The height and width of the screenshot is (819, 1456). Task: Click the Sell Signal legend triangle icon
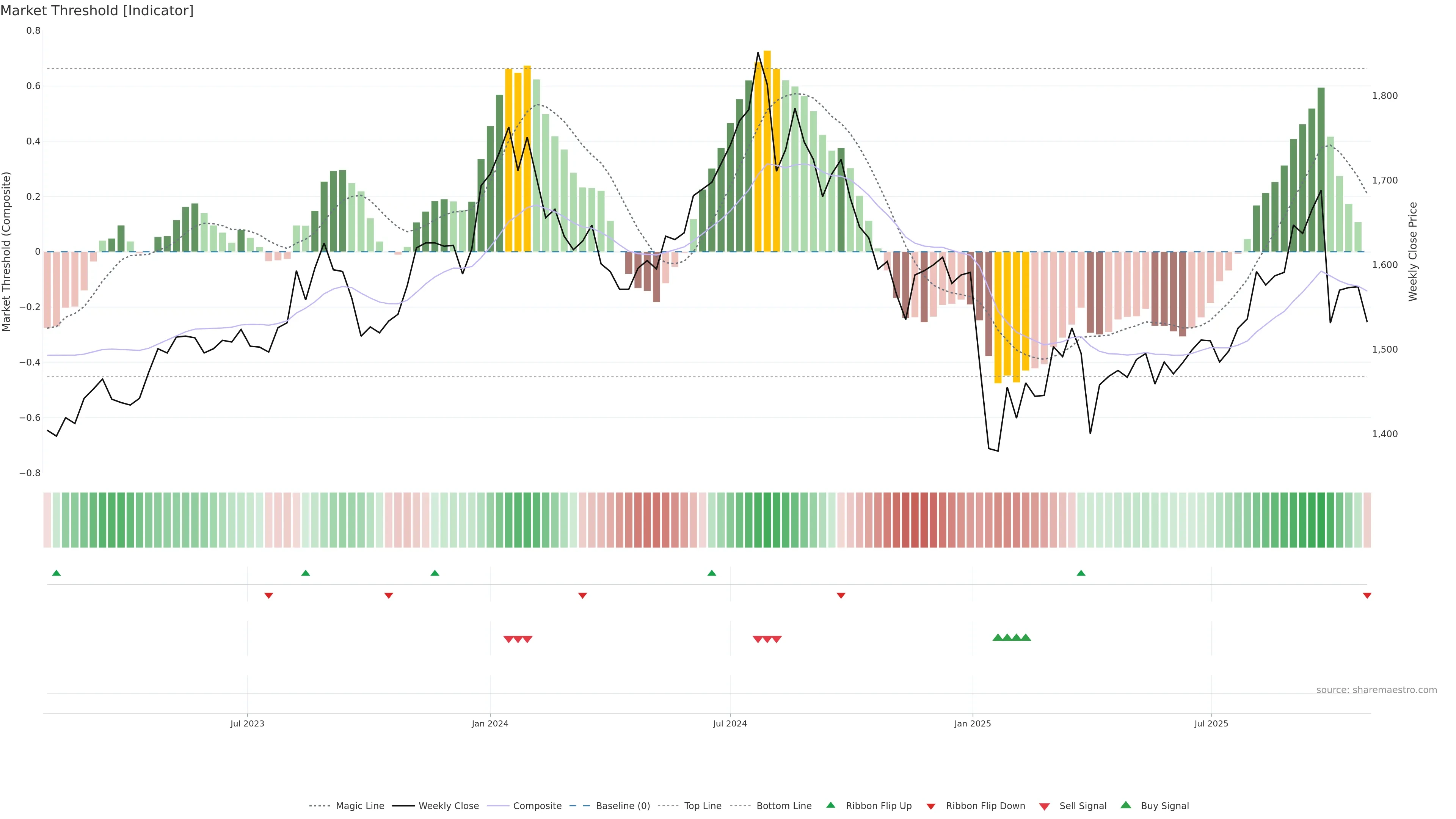1045,806
